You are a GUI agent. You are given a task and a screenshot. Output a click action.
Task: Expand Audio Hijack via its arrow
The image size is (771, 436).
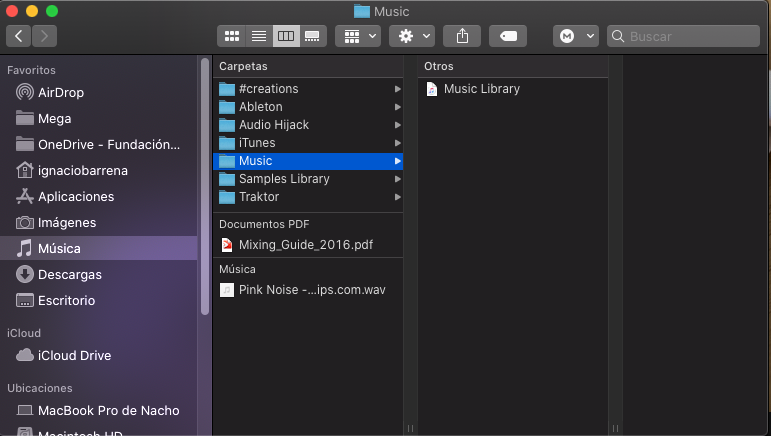(x=397, y=125)
